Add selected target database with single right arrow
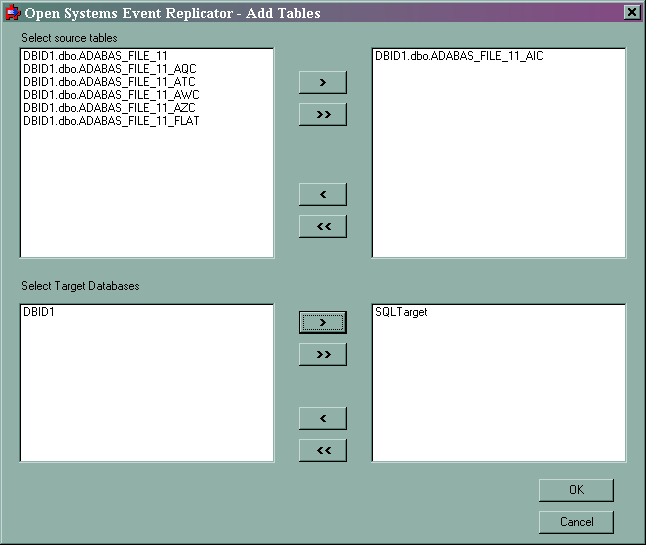646x545 pixels. [x=323, y=323]
